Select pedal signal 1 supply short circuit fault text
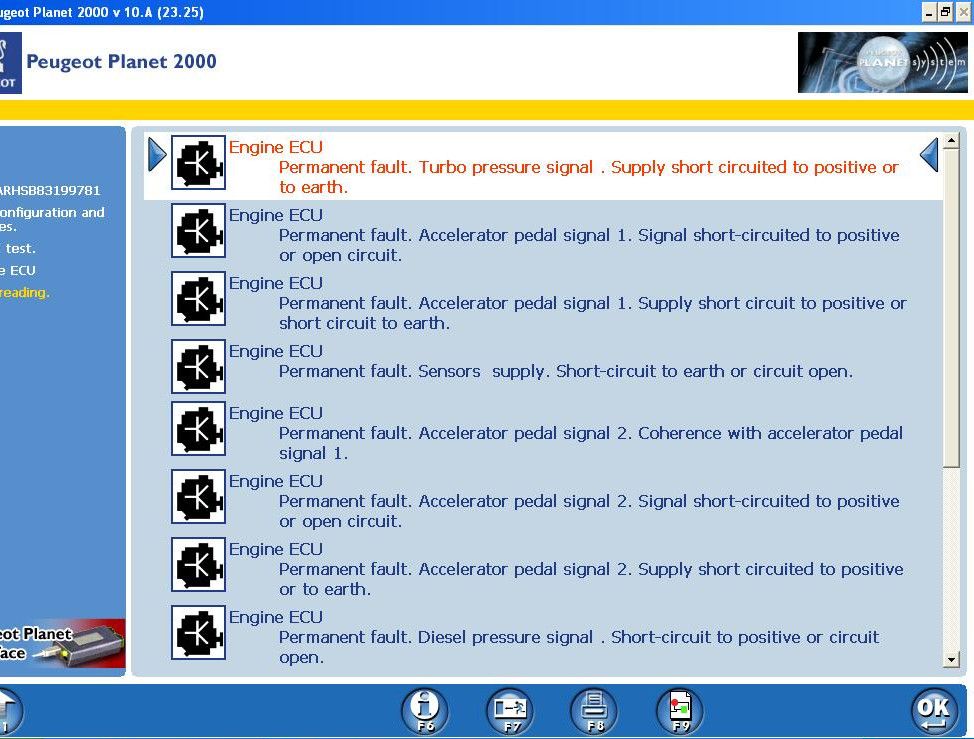974x739 pixels. tap(593, 313)
